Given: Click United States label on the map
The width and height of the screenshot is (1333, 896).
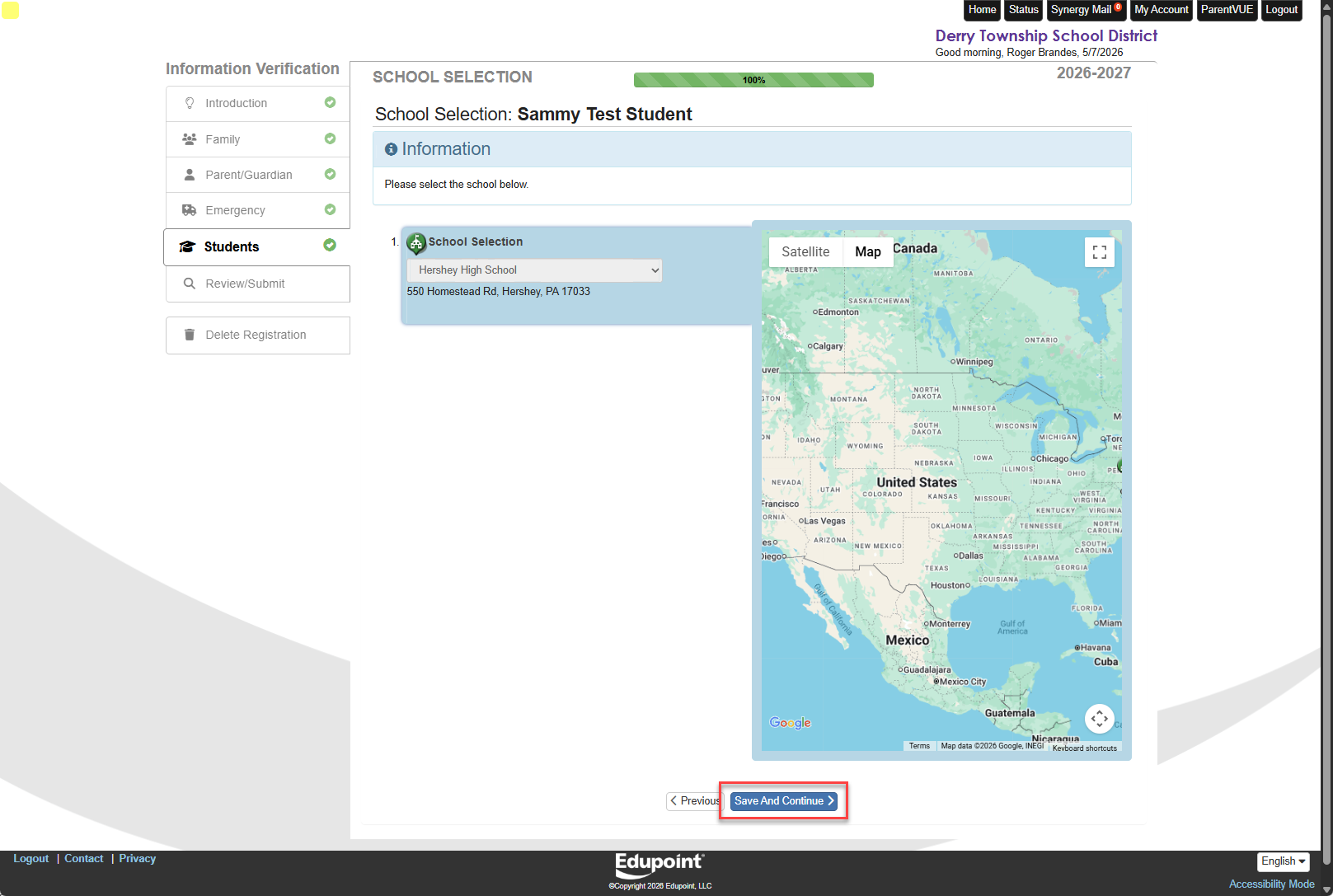Looking at the screenshot, I should 917,482.
